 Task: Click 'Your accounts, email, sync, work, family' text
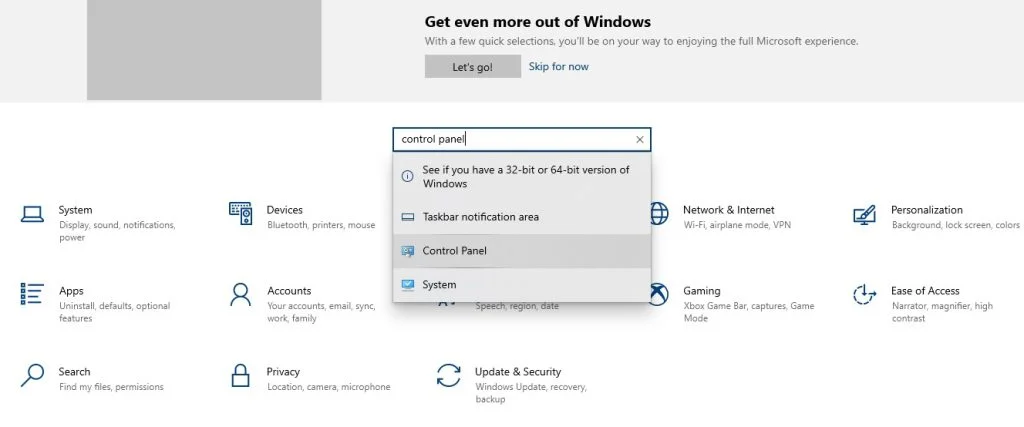tap(321, 312)
